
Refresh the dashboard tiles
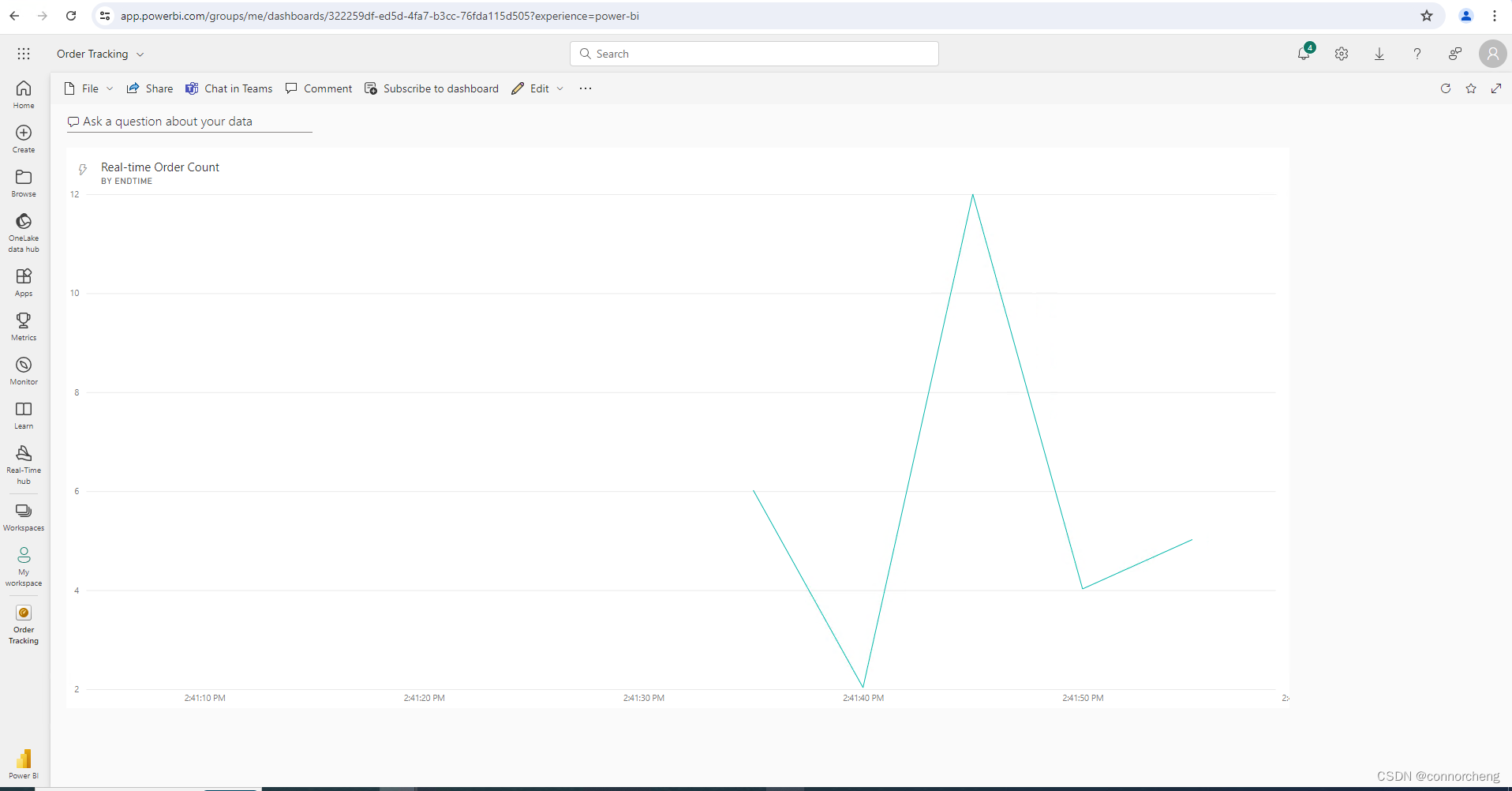(1446, 88)
